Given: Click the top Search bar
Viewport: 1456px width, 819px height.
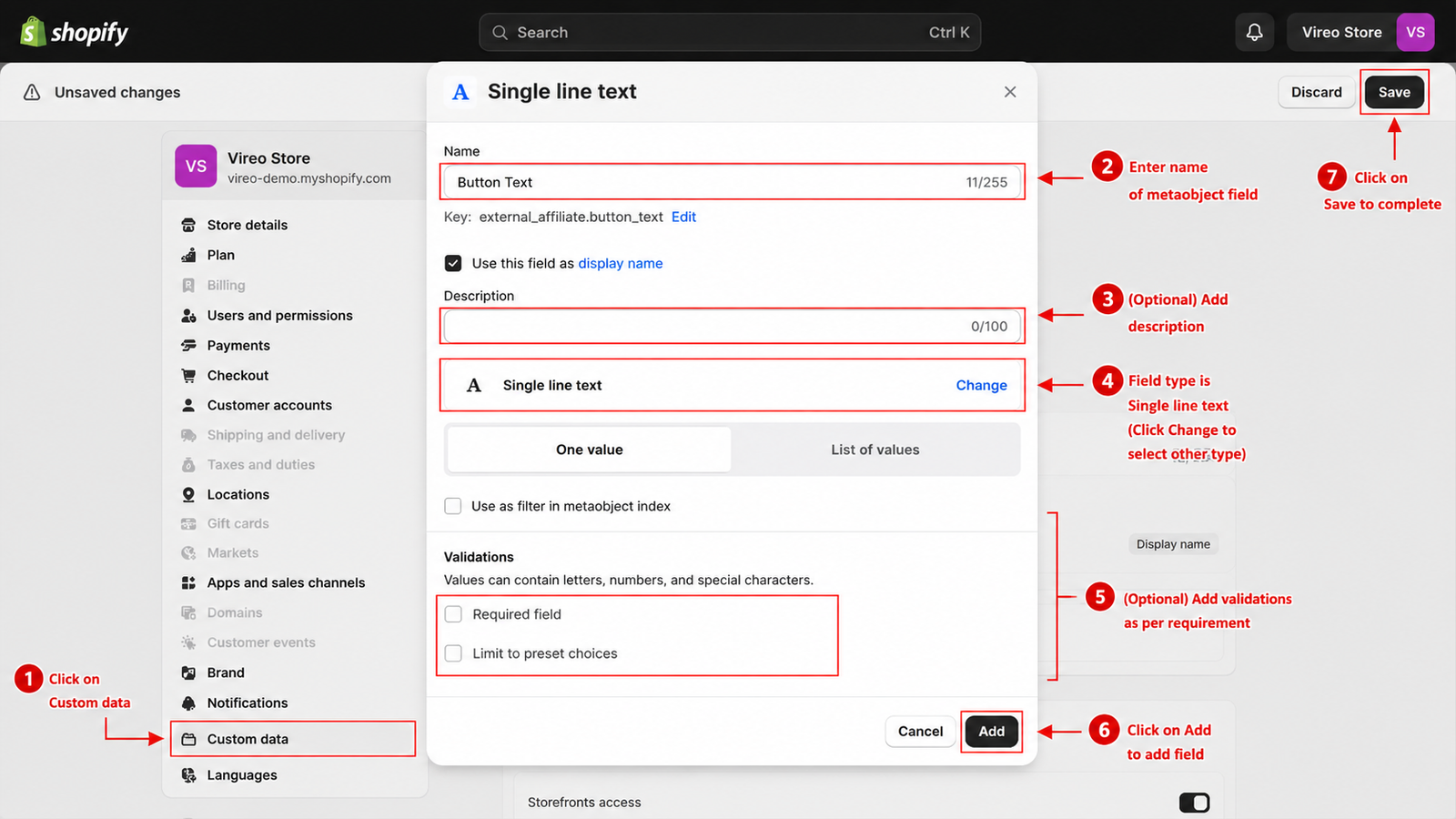Looking at the screenshot, I should [x=730, y=32].
